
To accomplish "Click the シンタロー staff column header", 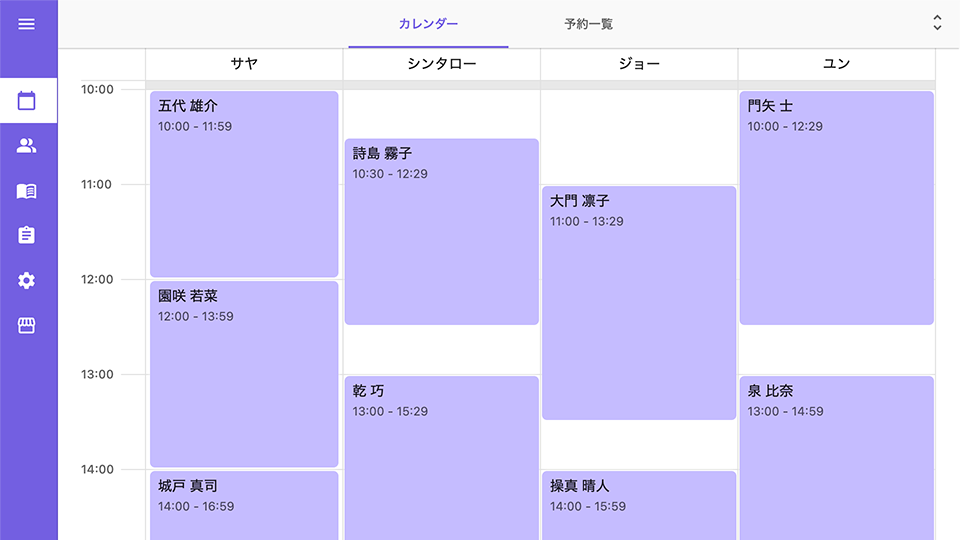I will pyautogui.click(x=441, y=64).
